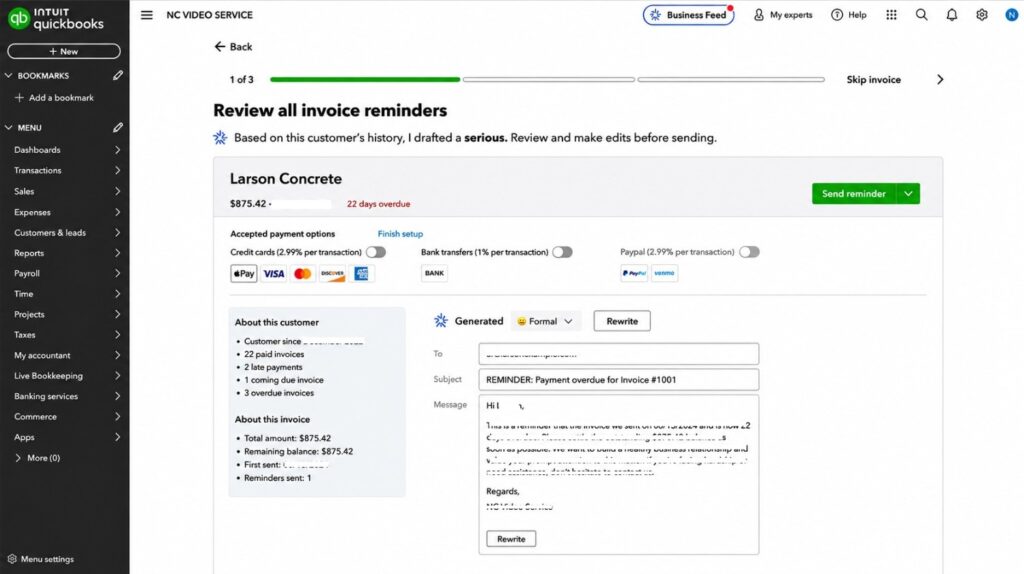Enable Paypal payment toggle
The width and height of the screenshot is (1024, 574).
click(749, 252)
